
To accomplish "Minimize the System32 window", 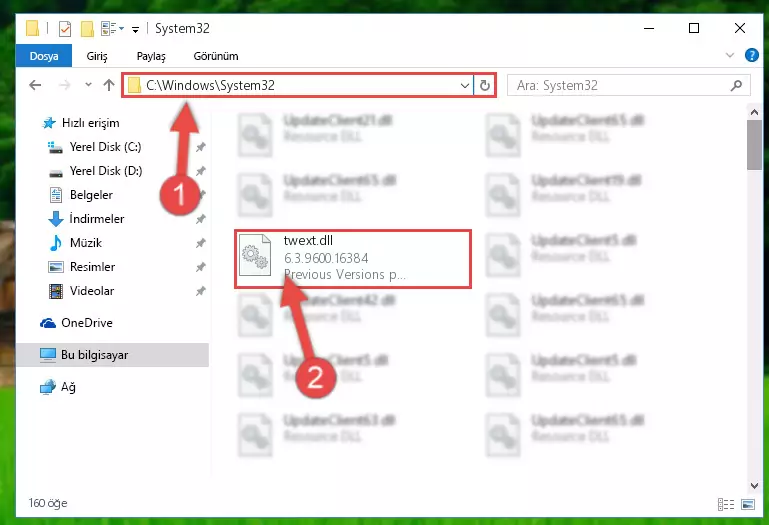I will (x=649, y=28).
